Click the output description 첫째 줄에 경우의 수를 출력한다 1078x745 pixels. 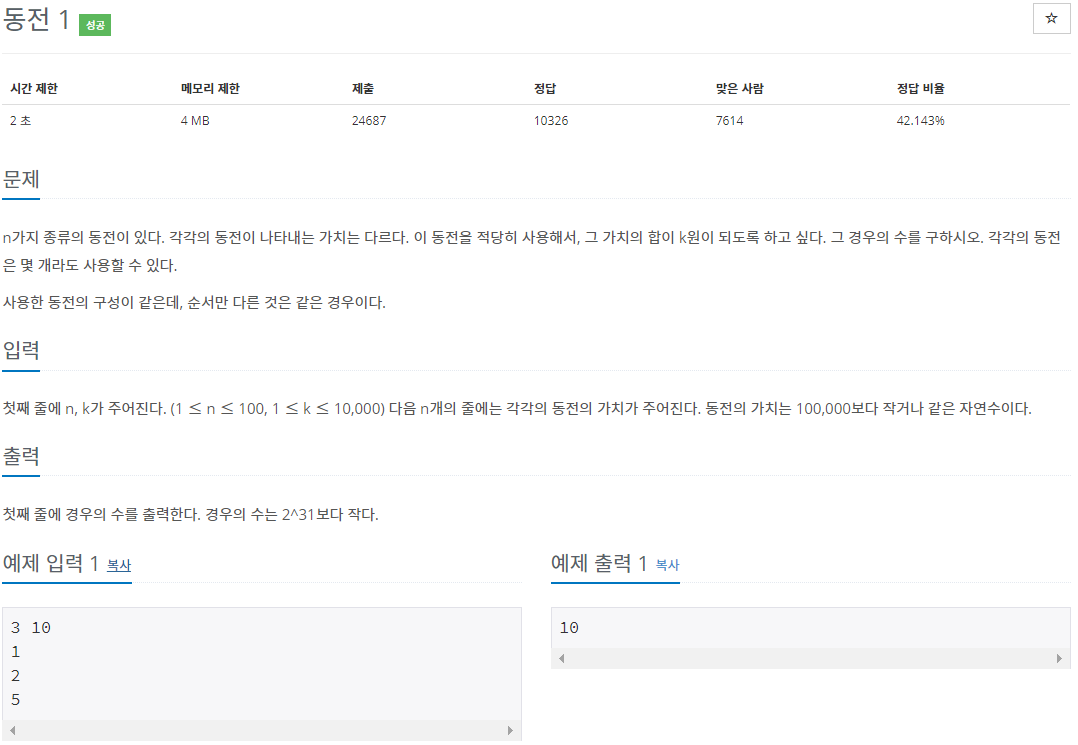102,514
